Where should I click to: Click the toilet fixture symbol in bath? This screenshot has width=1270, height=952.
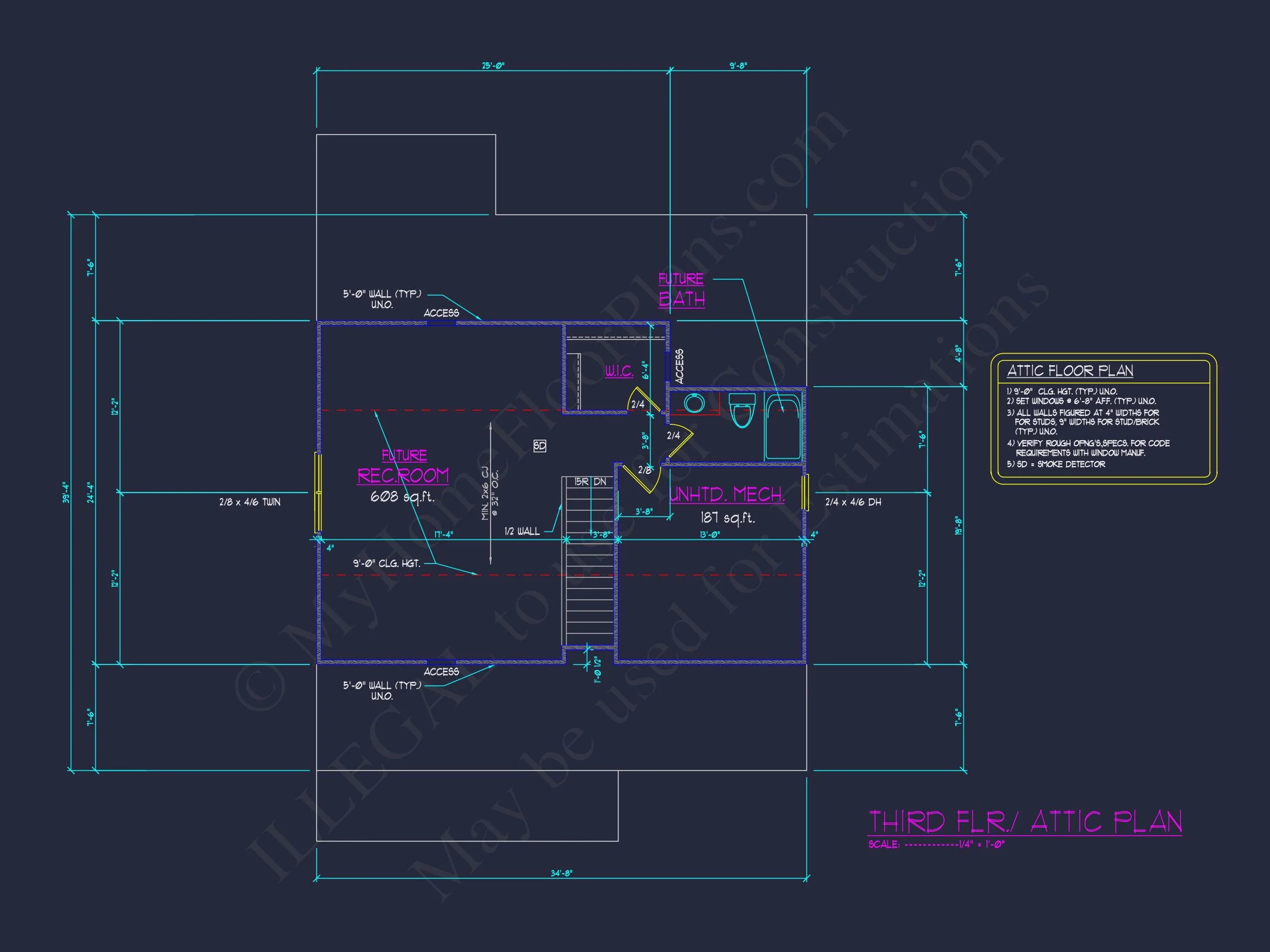(742, 410)
